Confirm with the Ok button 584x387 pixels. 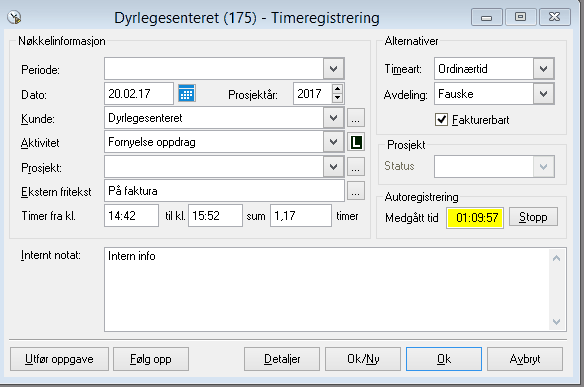pos(444,359)
